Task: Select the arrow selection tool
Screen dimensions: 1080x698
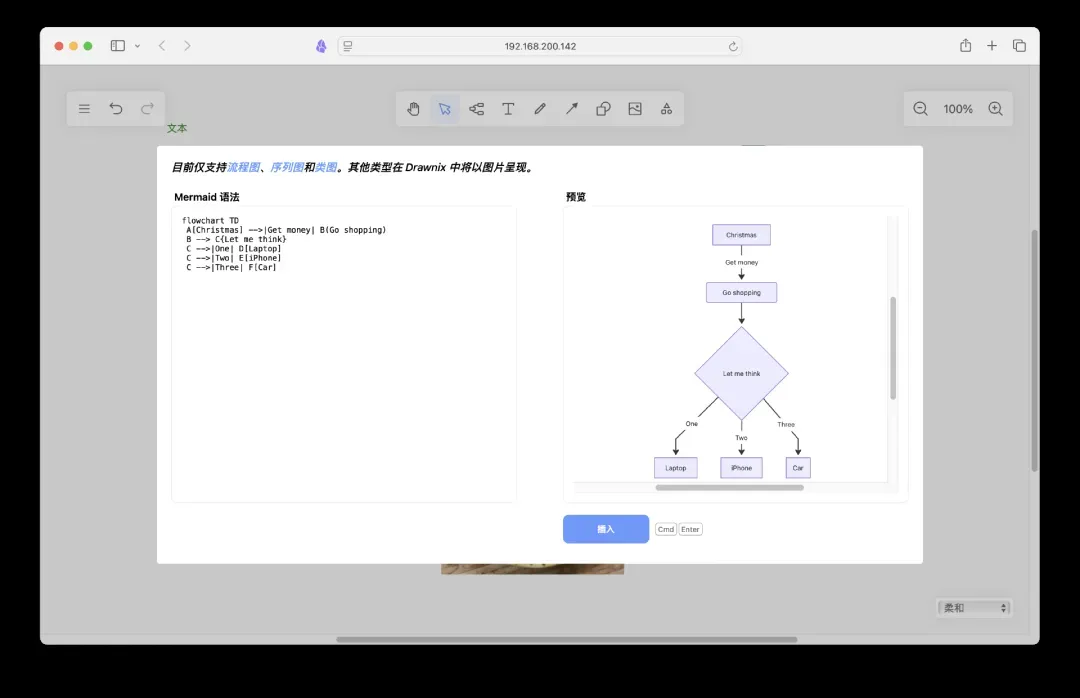Action: (x=445, y=109)
